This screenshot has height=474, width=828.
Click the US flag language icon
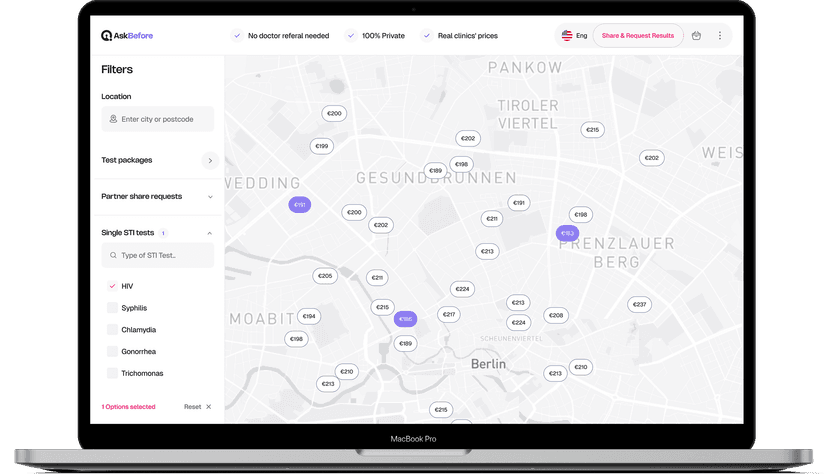tap(567, 36)
